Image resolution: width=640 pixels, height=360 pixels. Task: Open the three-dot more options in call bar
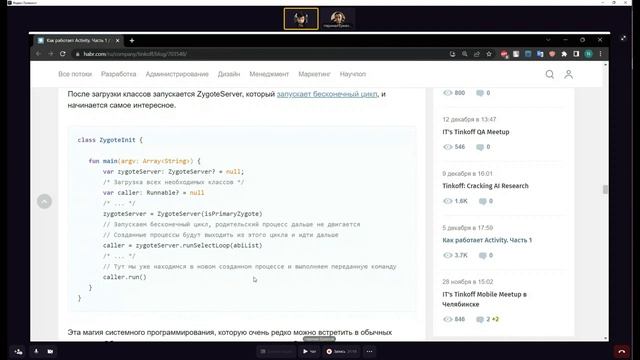pyautogui.click(x=369, y=351)
